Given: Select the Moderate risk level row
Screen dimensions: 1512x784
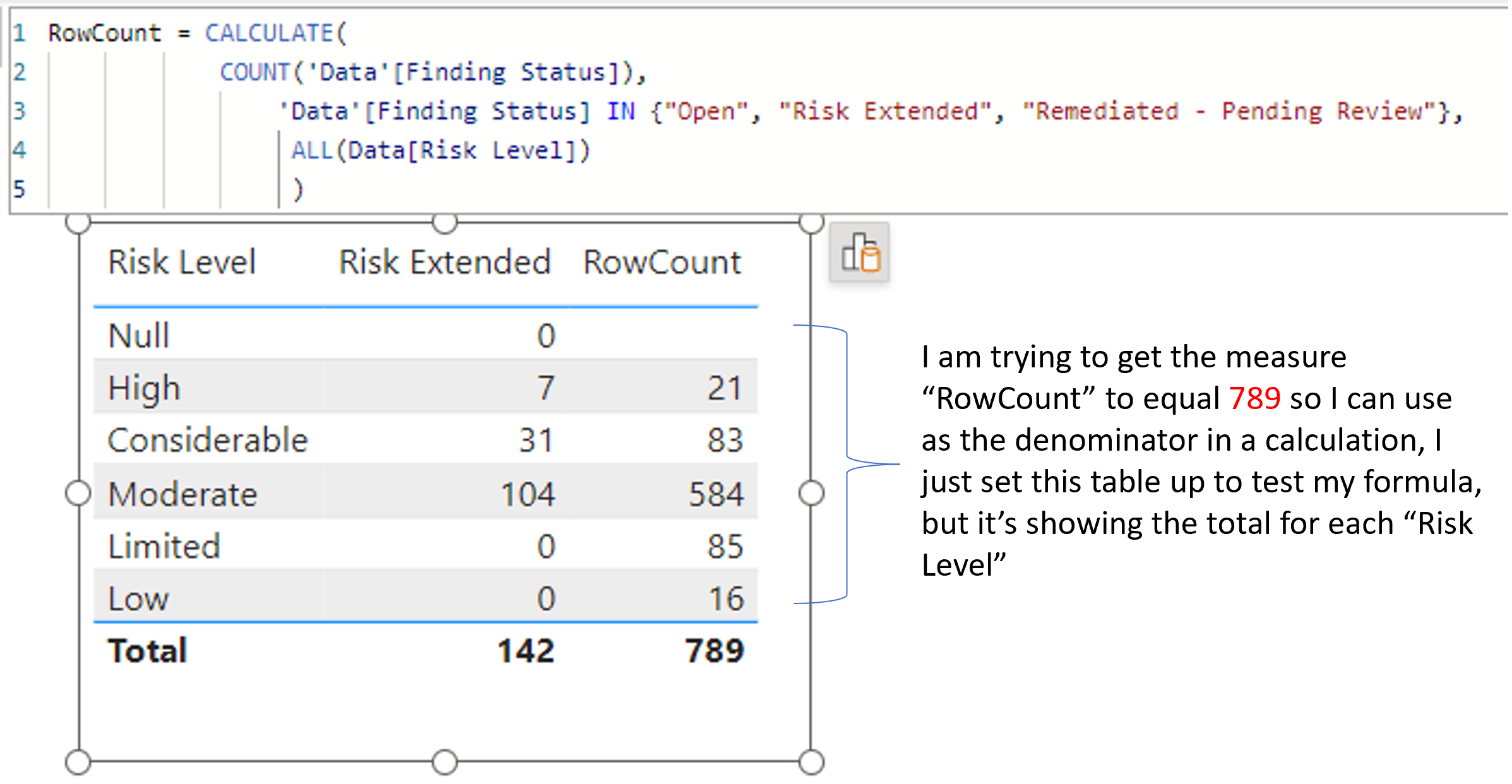Looking at the screenshot, I should click(426, 493).
